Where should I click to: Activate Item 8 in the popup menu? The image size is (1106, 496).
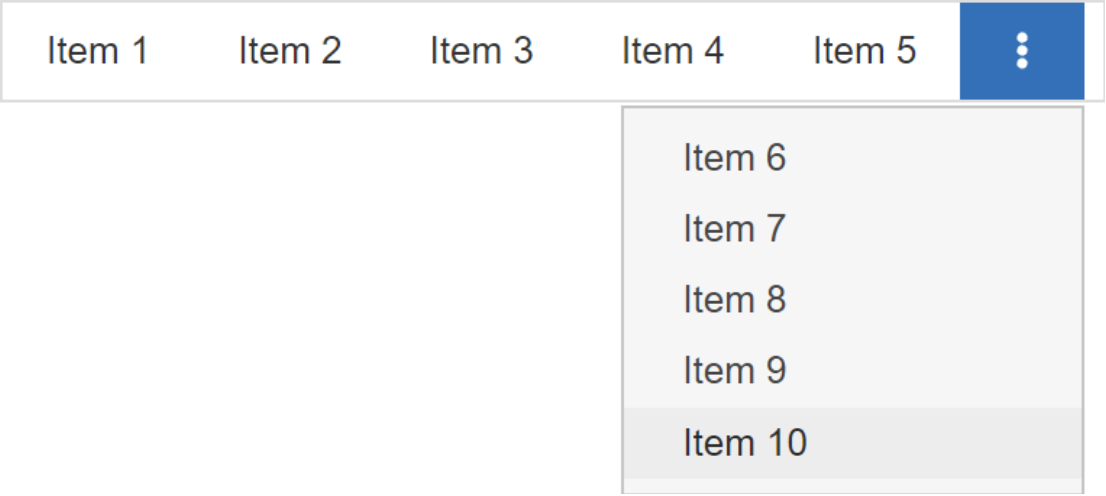735,300
